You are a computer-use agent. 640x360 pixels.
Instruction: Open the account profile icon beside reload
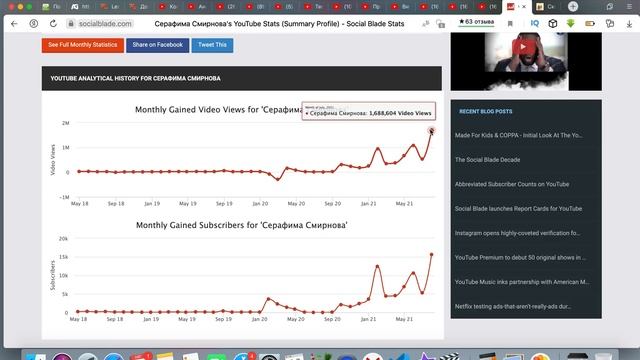coord(34,24)
